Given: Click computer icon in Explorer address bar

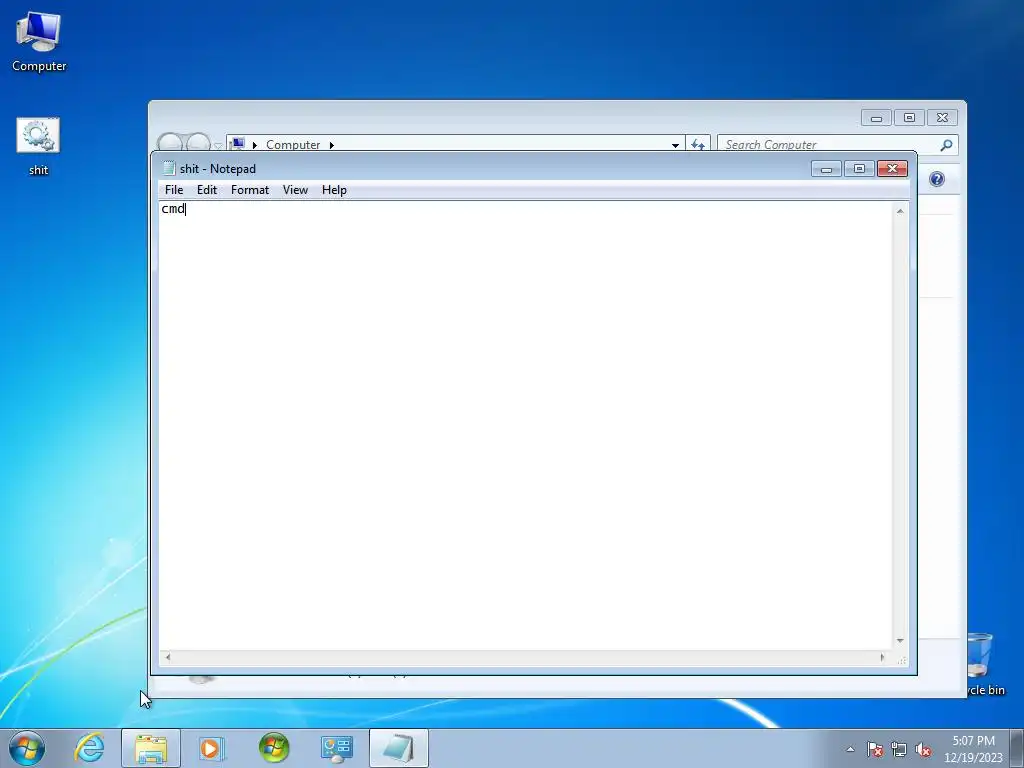Looking at the screenshot, I should click(238, 144).
